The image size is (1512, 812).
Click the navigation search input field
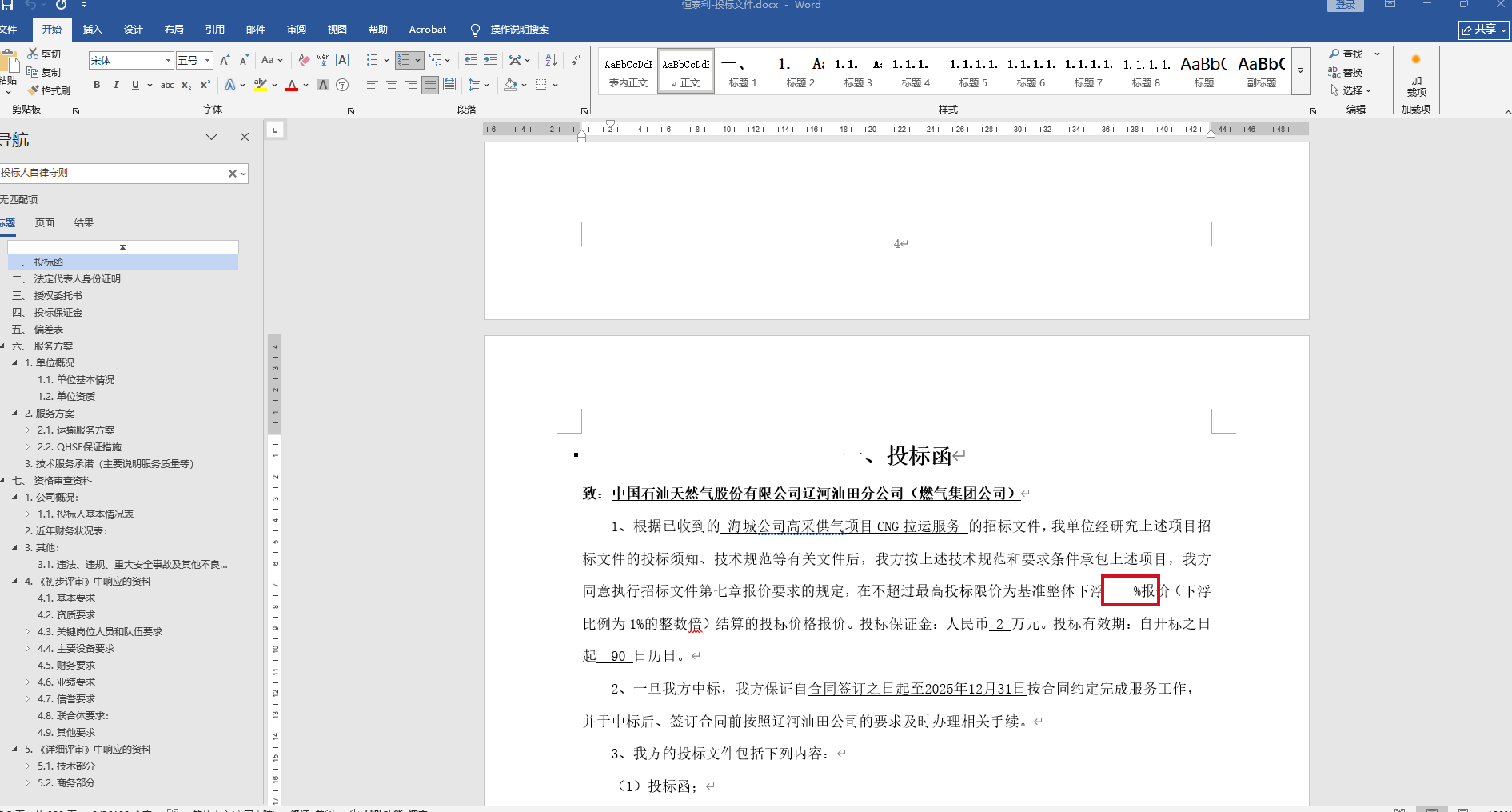pyautogui.click(x=112, y=173)
